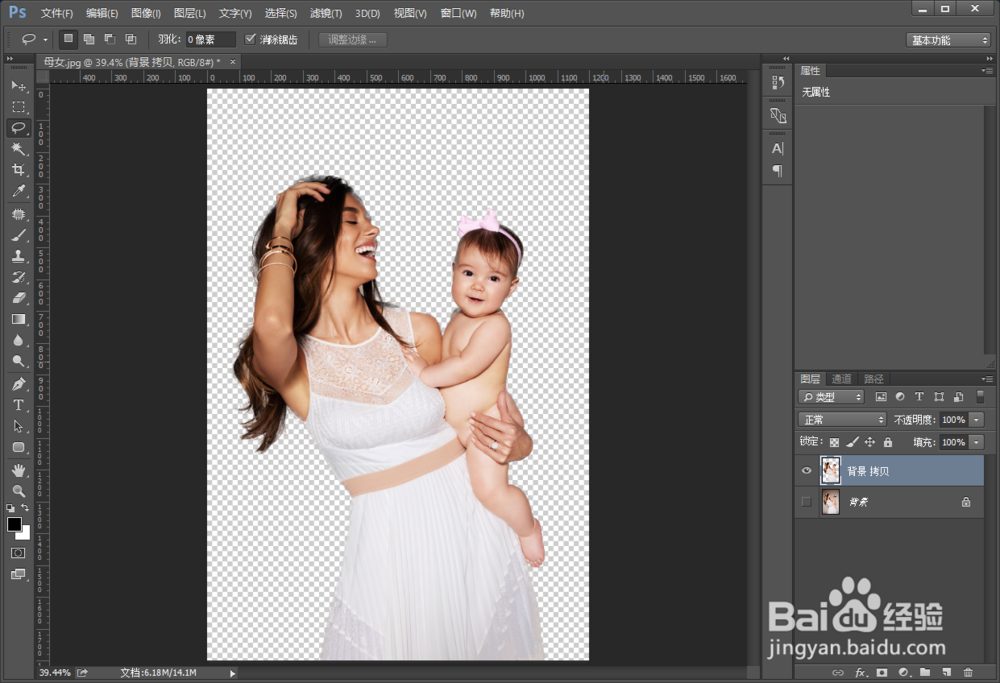
Task: Open the 滤镜(T) menu
Action: 326,13
